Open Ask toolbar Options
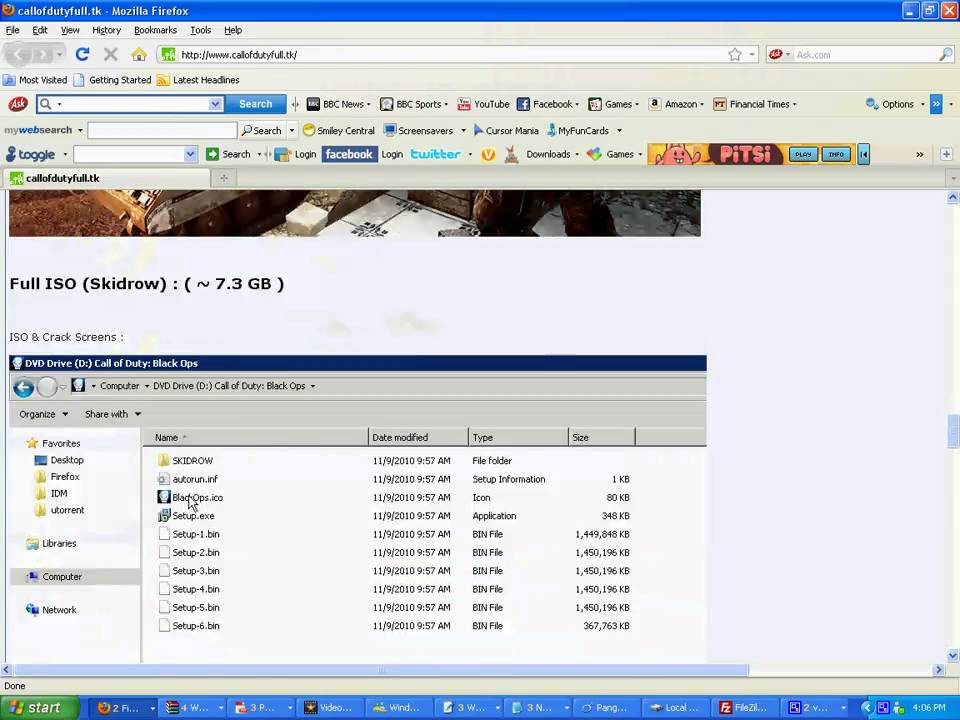The image size is (960, 720). 895,104
